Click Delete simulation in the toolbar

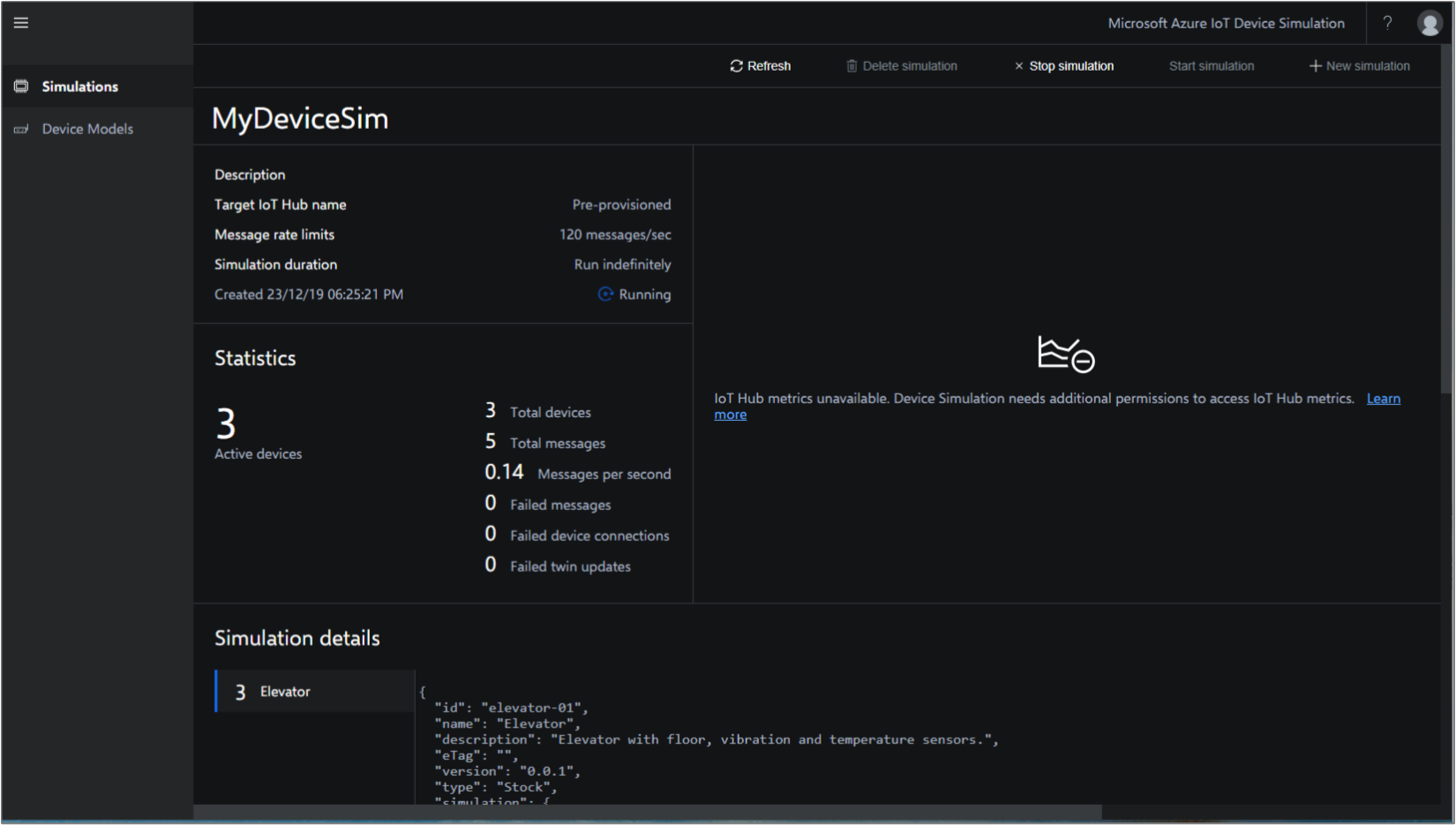point(911,65)
